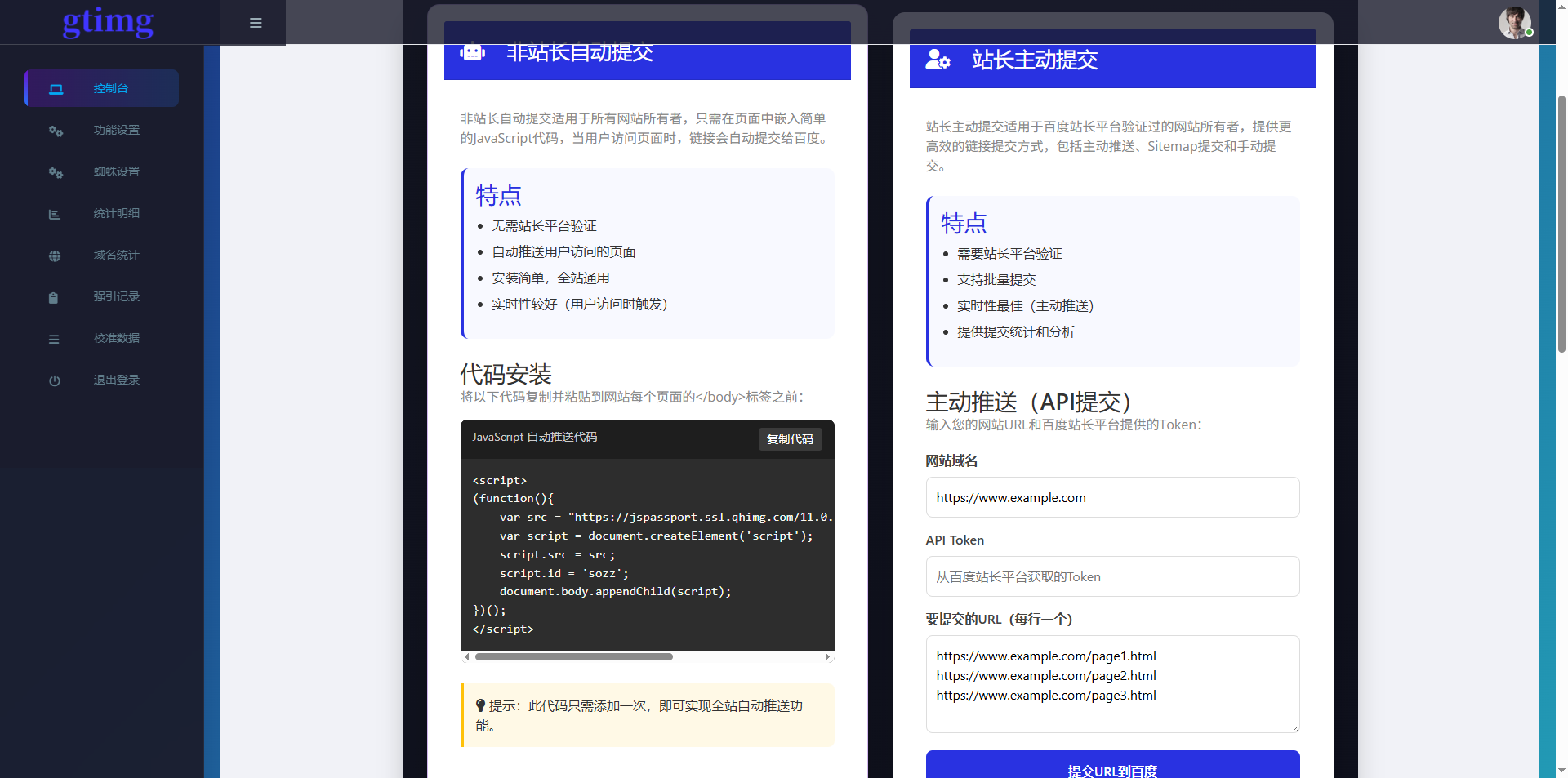Image resolution: width=1568 pixels, height=778 pixels.
Task: Click the gears icon beside 功能设置
Action: click(x=56, y=131)
